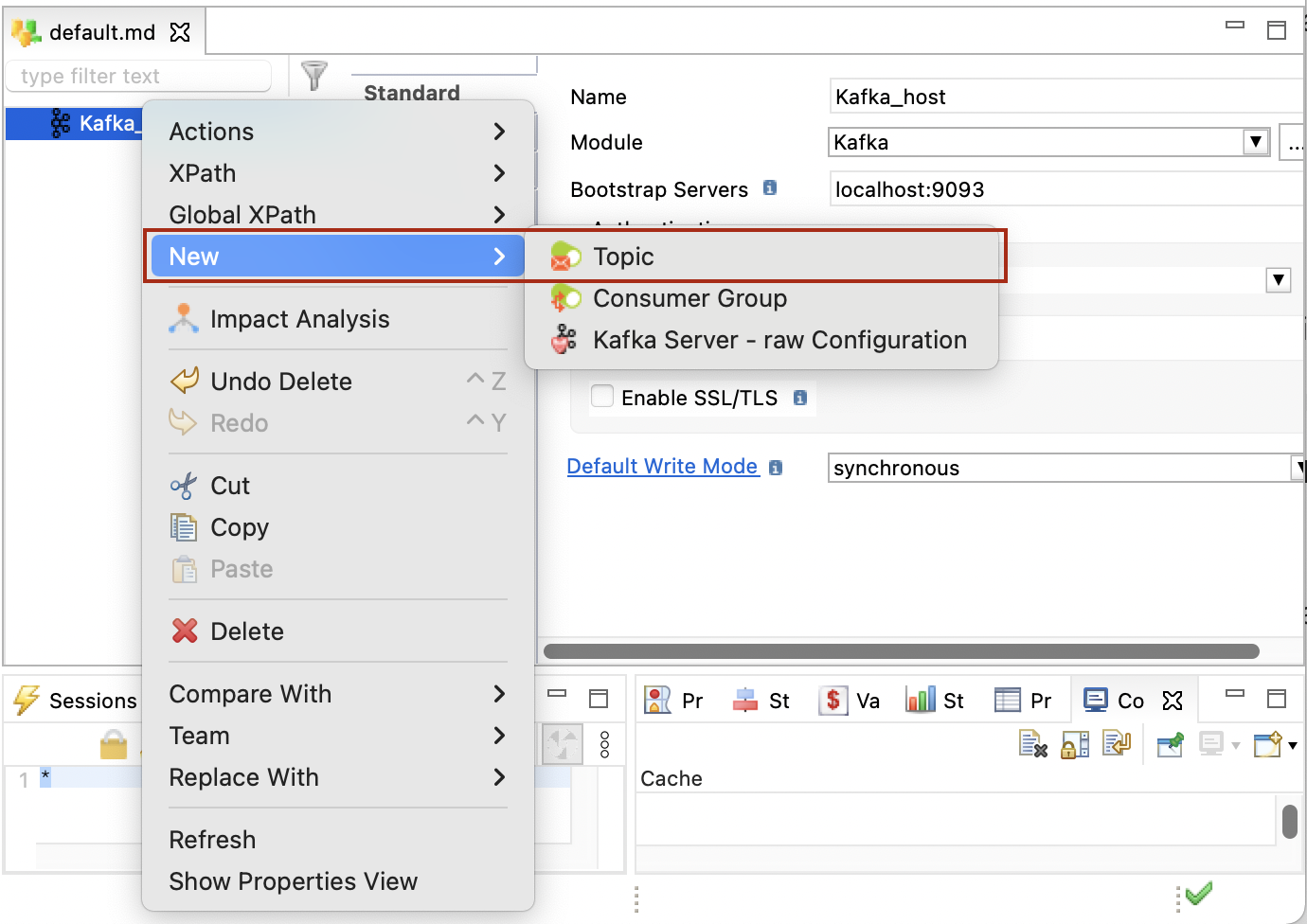Viewport: 1307px width, 924px height.
Task: Click the Copy icon in context menu
Action: point(184,527)
